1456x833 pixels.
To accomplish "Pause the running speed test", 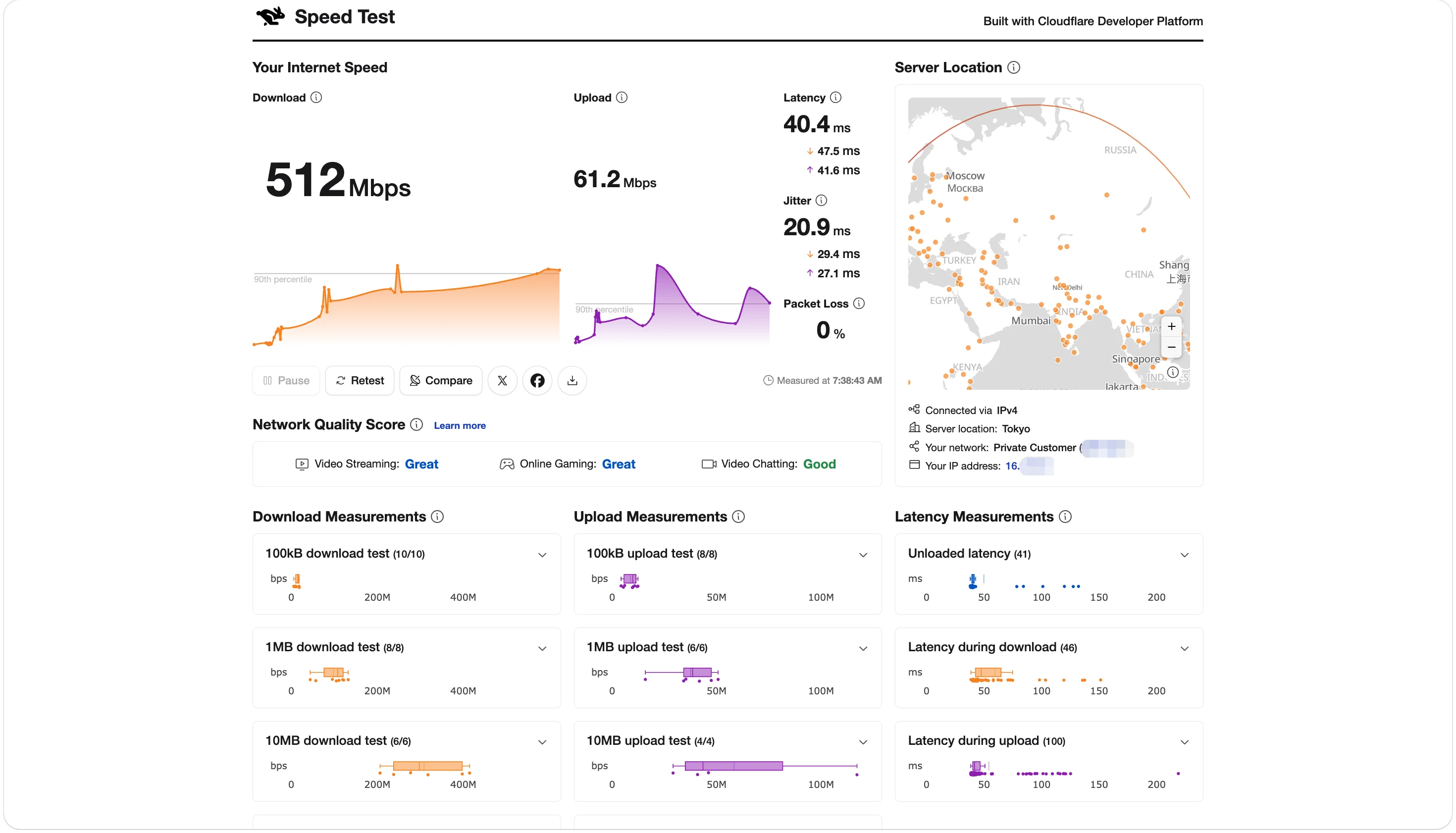I will 286,380.
